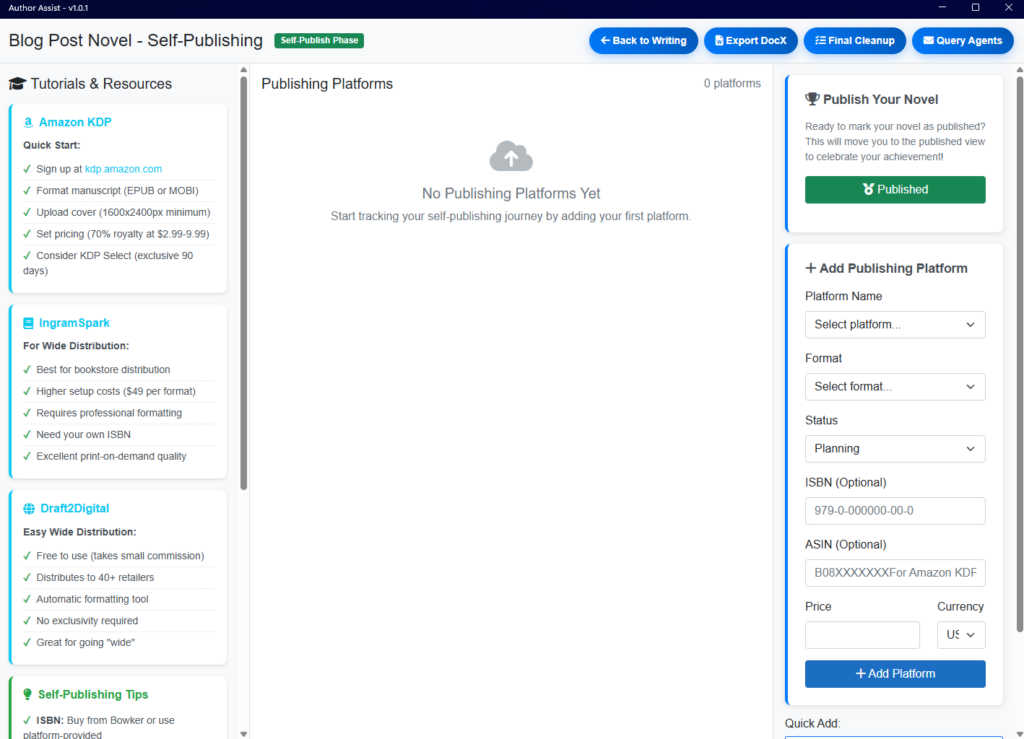Open Final Cleanup

click(x=855, y=41)
